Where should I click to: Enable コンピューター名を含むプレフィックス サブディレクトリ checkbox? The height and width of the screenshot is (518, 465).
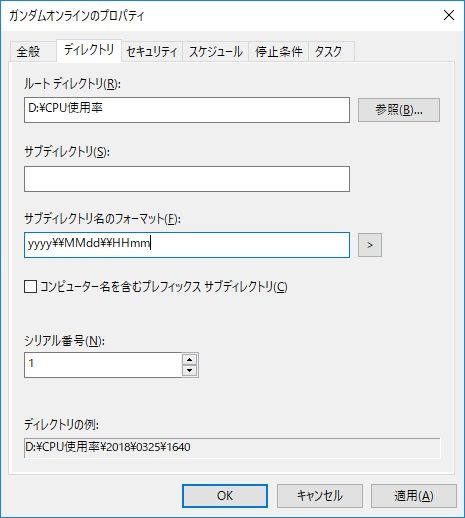30,287
